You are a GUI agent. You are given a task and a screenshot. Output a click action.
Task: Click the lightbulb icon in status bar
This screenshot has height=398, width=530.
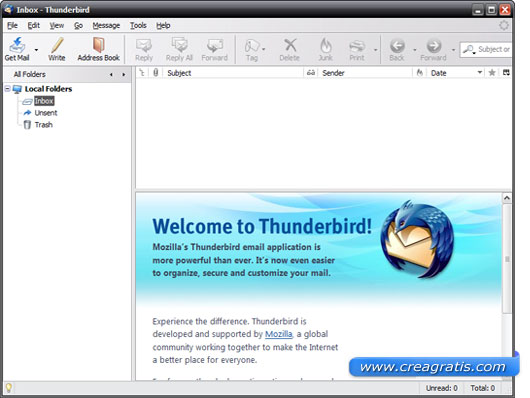8,388
